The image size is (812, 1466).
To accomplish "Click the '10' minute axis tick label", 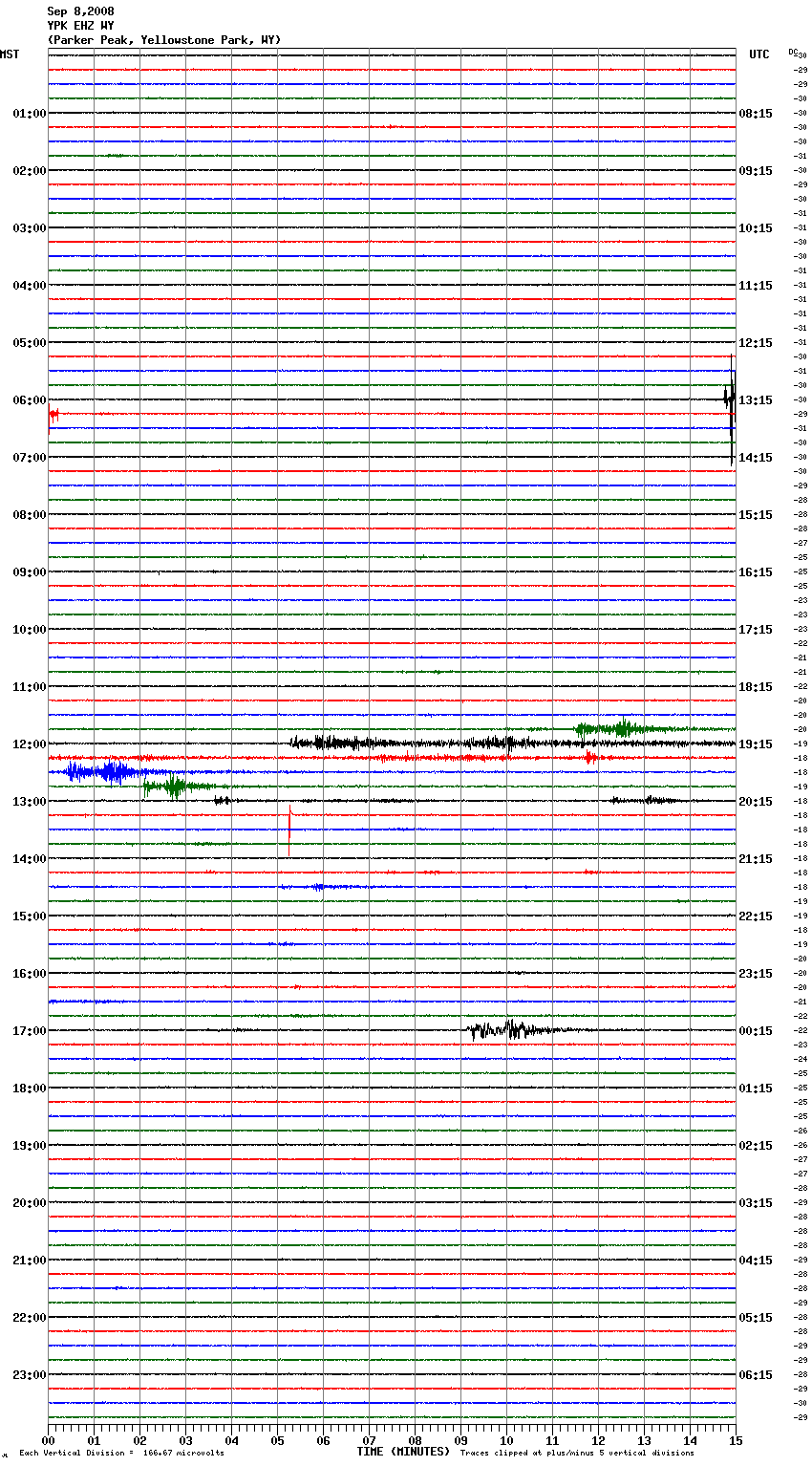I will click(x=507, y=1440).
